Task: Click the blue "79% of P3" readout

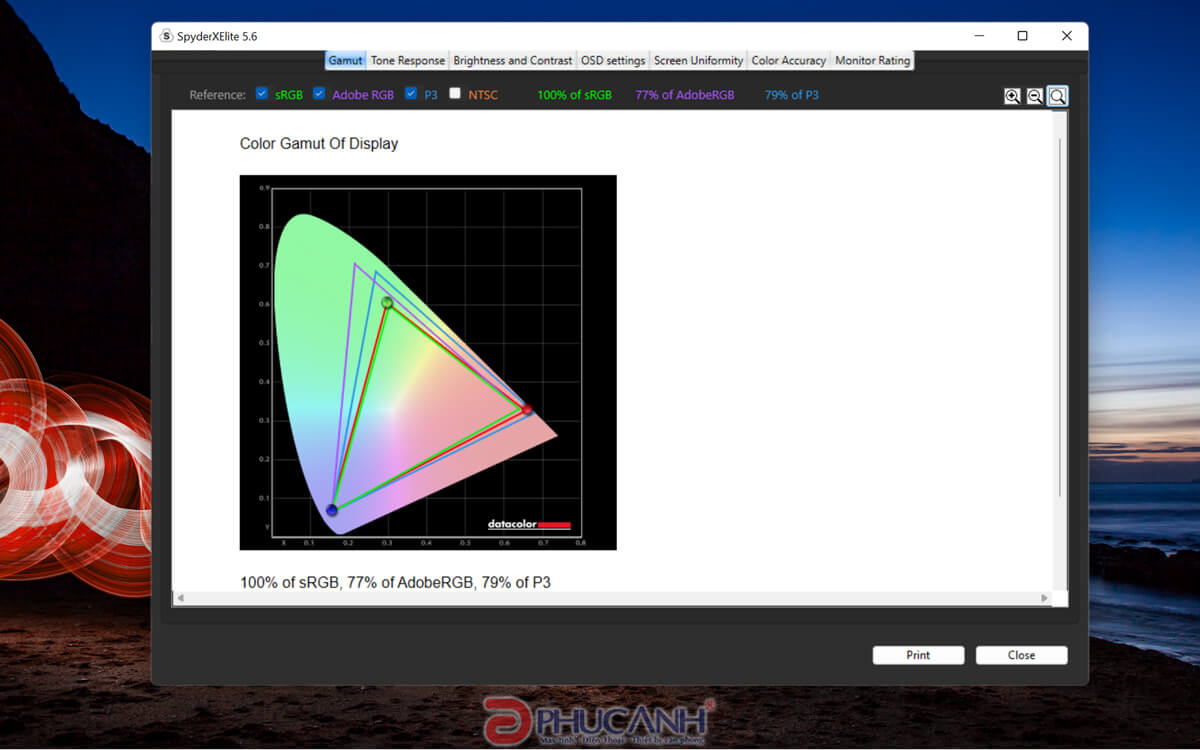Action: click(792, 95)
